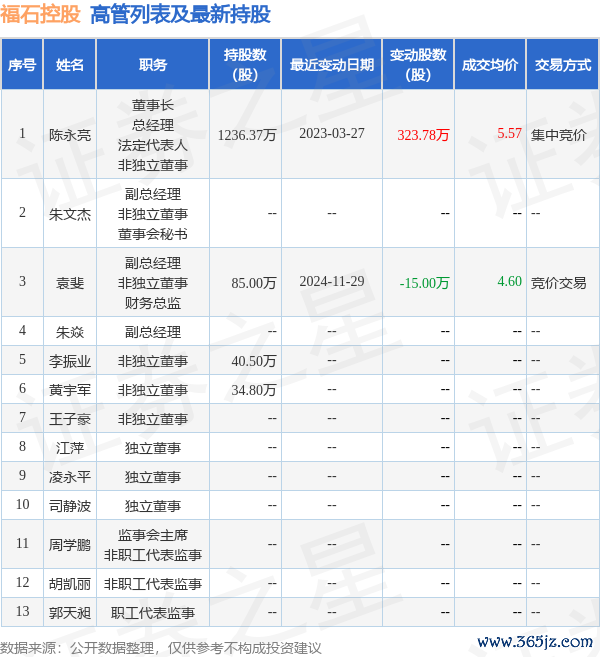Click 董事会秘书 in 朱文杰's row
Image resolution: width=600 pixels, height=657 pixels.
click(153, 234)
